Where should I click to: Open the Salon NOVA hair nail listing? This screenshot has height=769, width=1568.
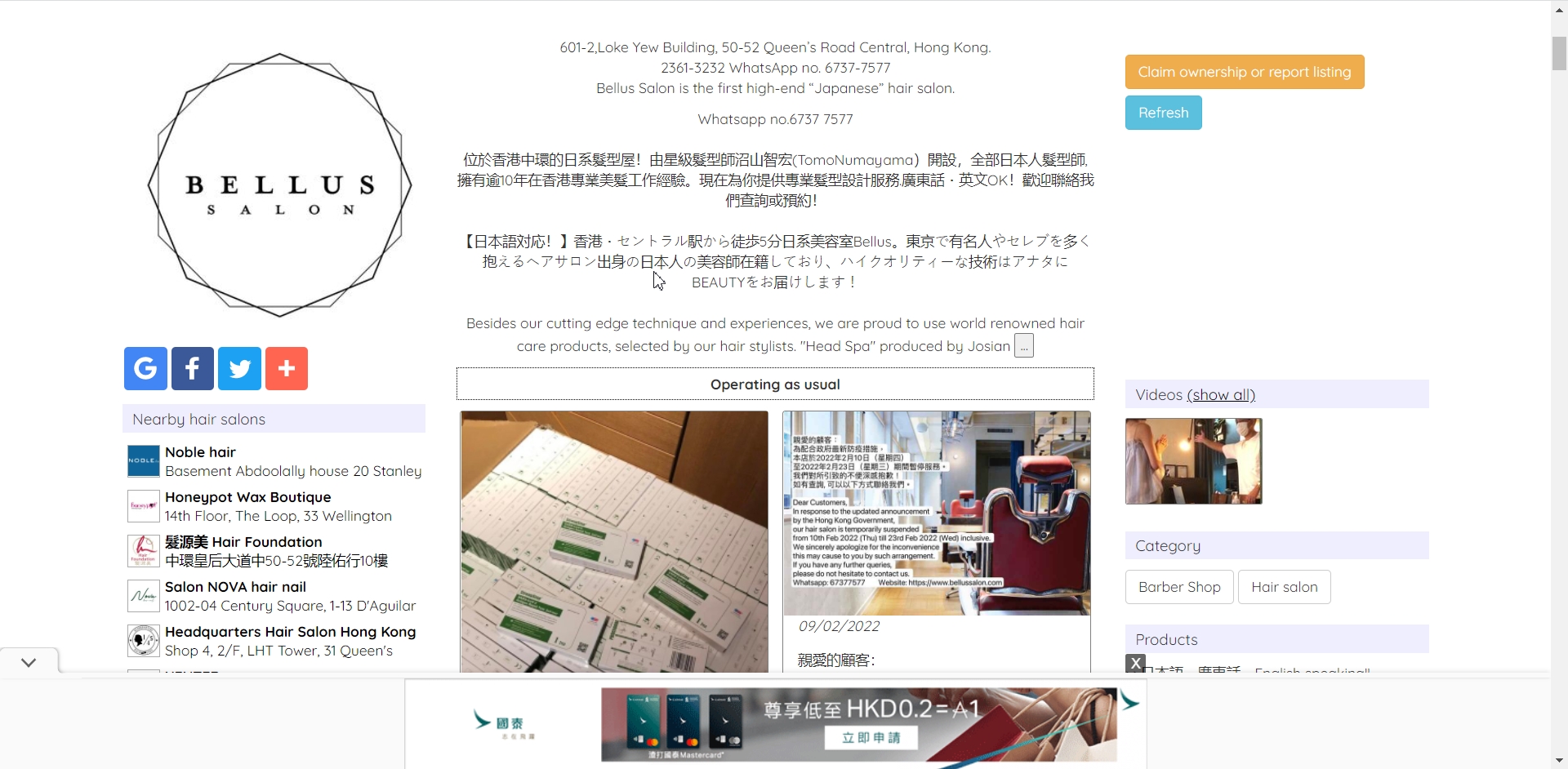coord(235,587)
